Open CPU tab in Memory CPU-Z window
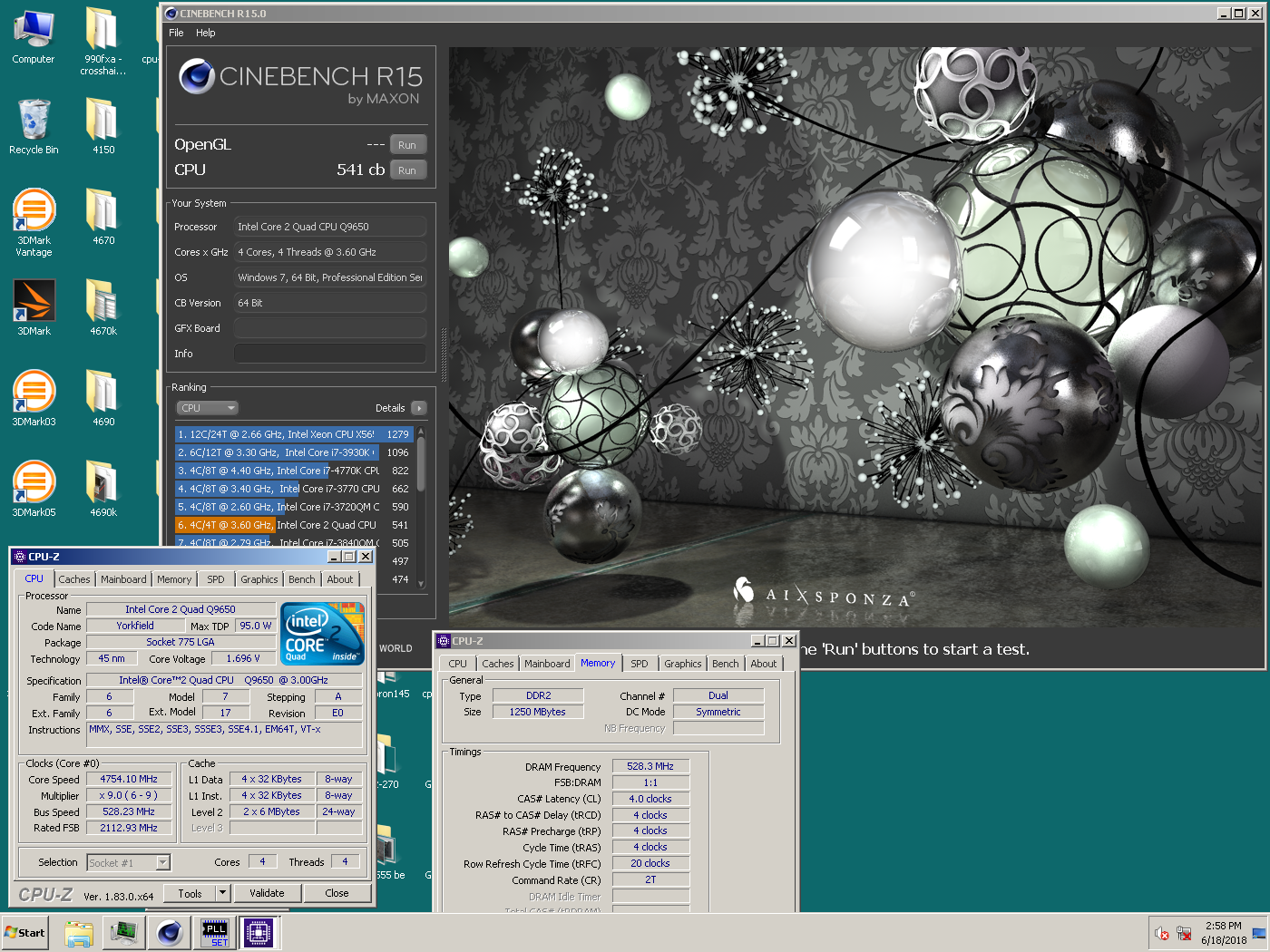Image resolution: width=1270 pixels, height=952 pixels. pos(458,664)
